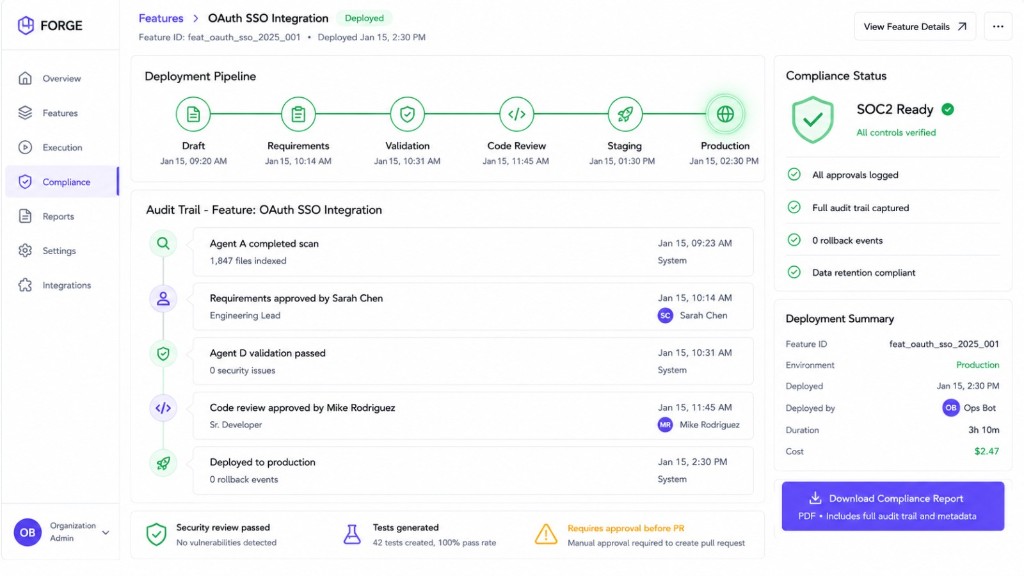Viewport: 1024px width, 576px height.
Task: Click the cost value $2.47
Action: pos(987,451)
